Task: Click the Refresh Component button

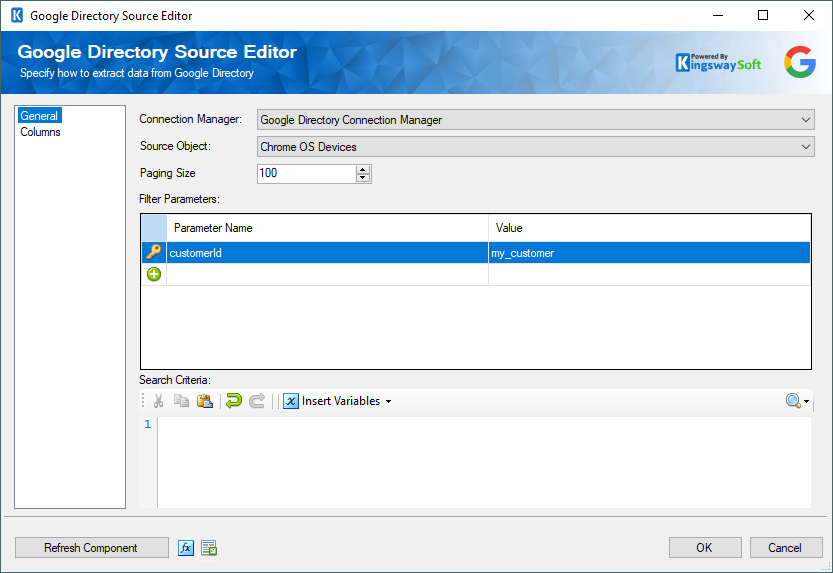Action: coord(91,548)
